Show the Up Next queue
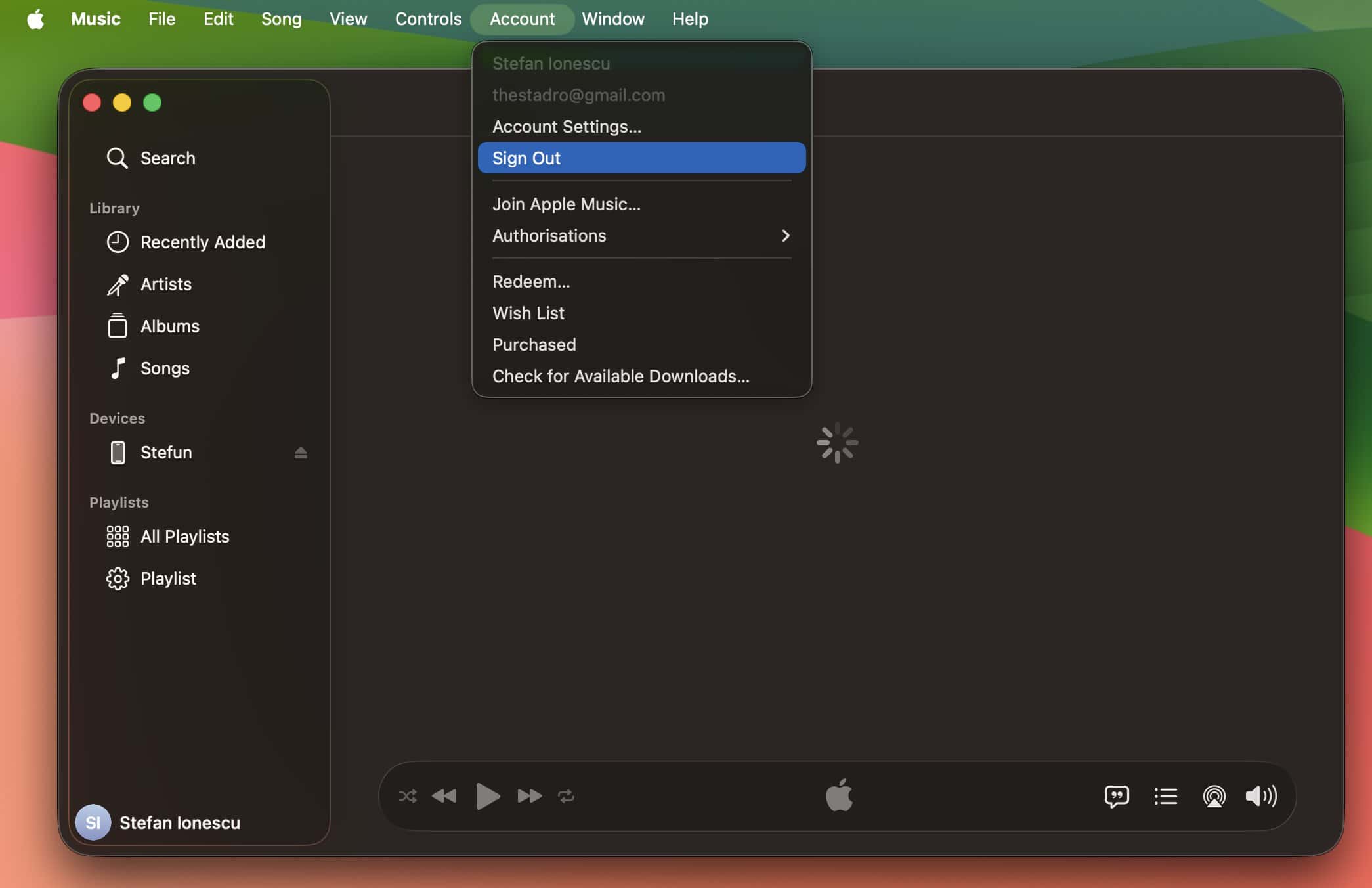The image size is (1372, 888). click(1165, 796)
